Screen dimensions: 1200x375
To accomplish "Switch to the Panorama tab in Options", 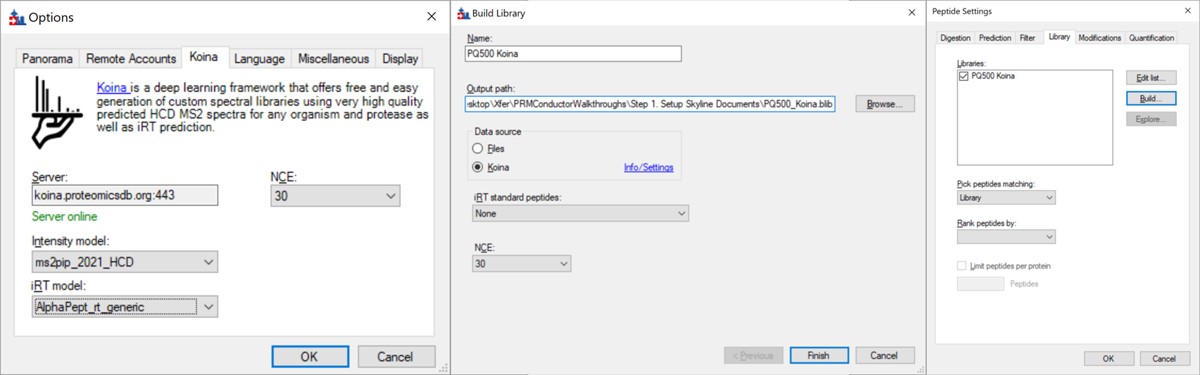I will click(x=48, y=59).
